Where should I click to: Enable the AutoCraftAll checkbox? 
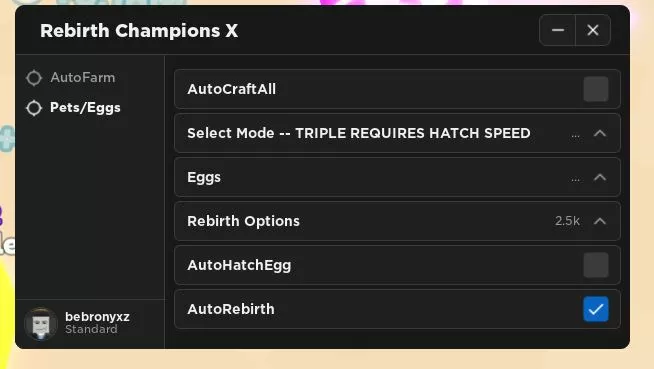596,89
